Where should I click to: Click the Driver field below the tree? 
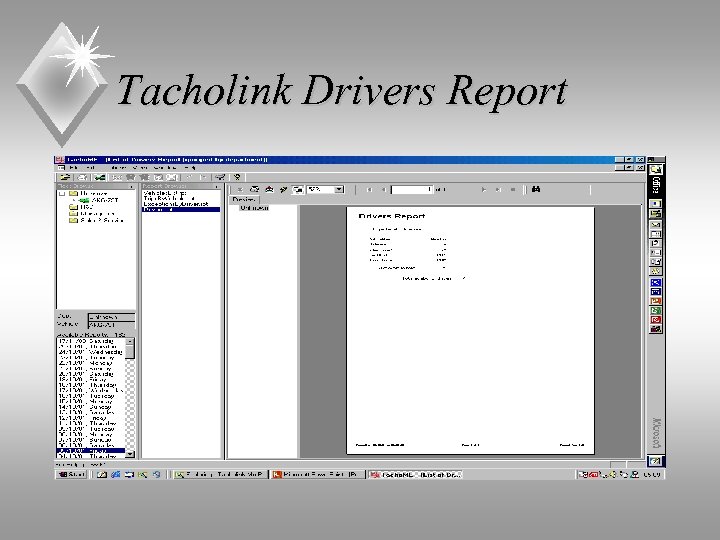(x=112, y=317)
